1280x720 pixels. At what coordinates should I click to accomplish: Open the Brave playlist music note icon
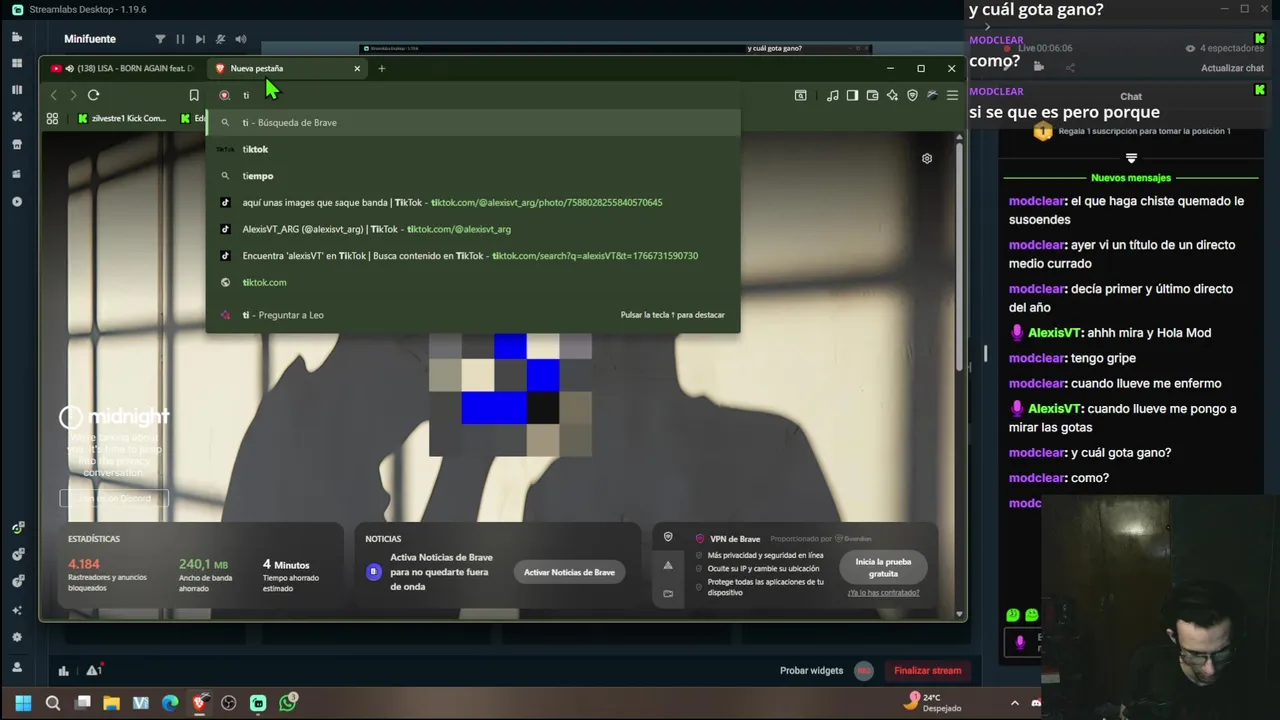tap(832, 95)
